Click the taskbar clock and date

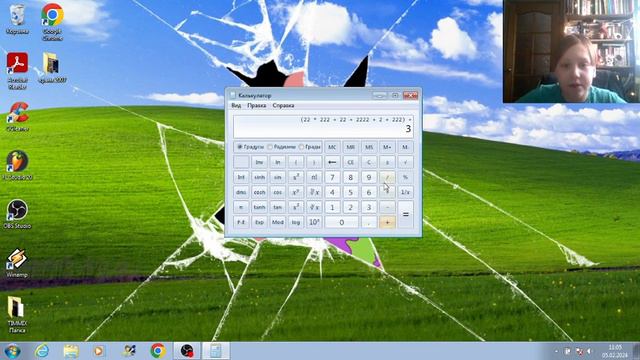click(x=615, y=351)
